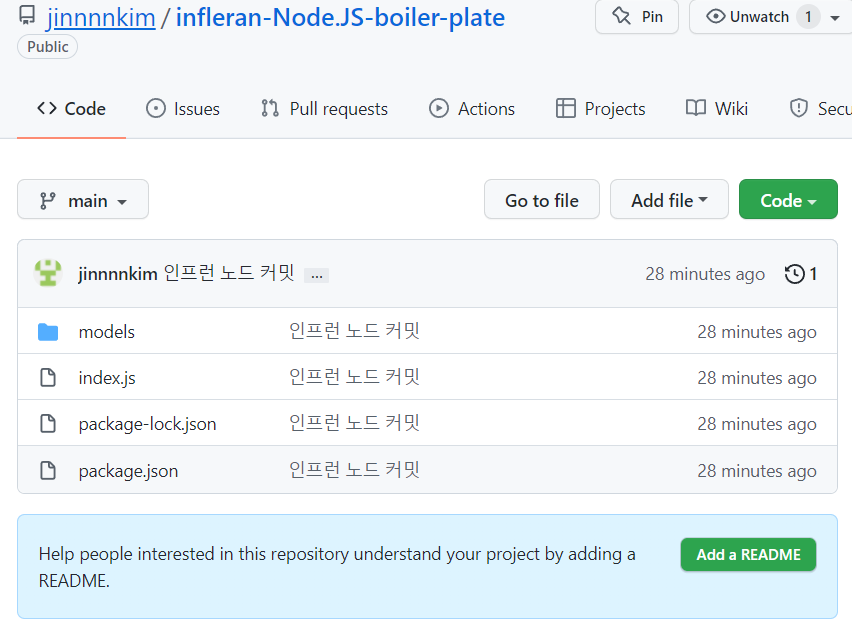Click the package-lock.json file icon
Viewport: 852px width, 633px height.
pos(48,424)
